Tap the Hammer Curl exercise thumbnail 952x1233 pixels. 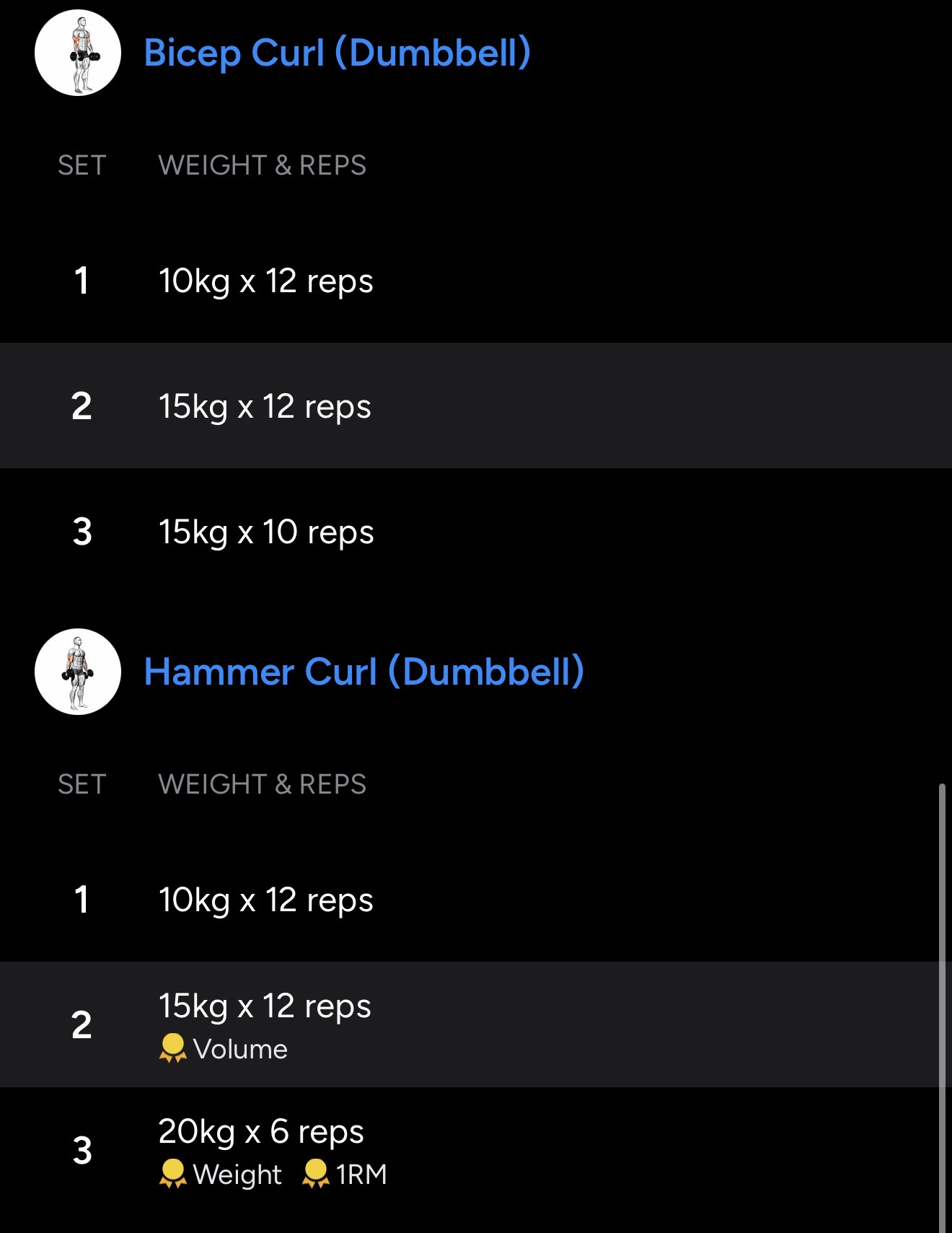point(78,672)
